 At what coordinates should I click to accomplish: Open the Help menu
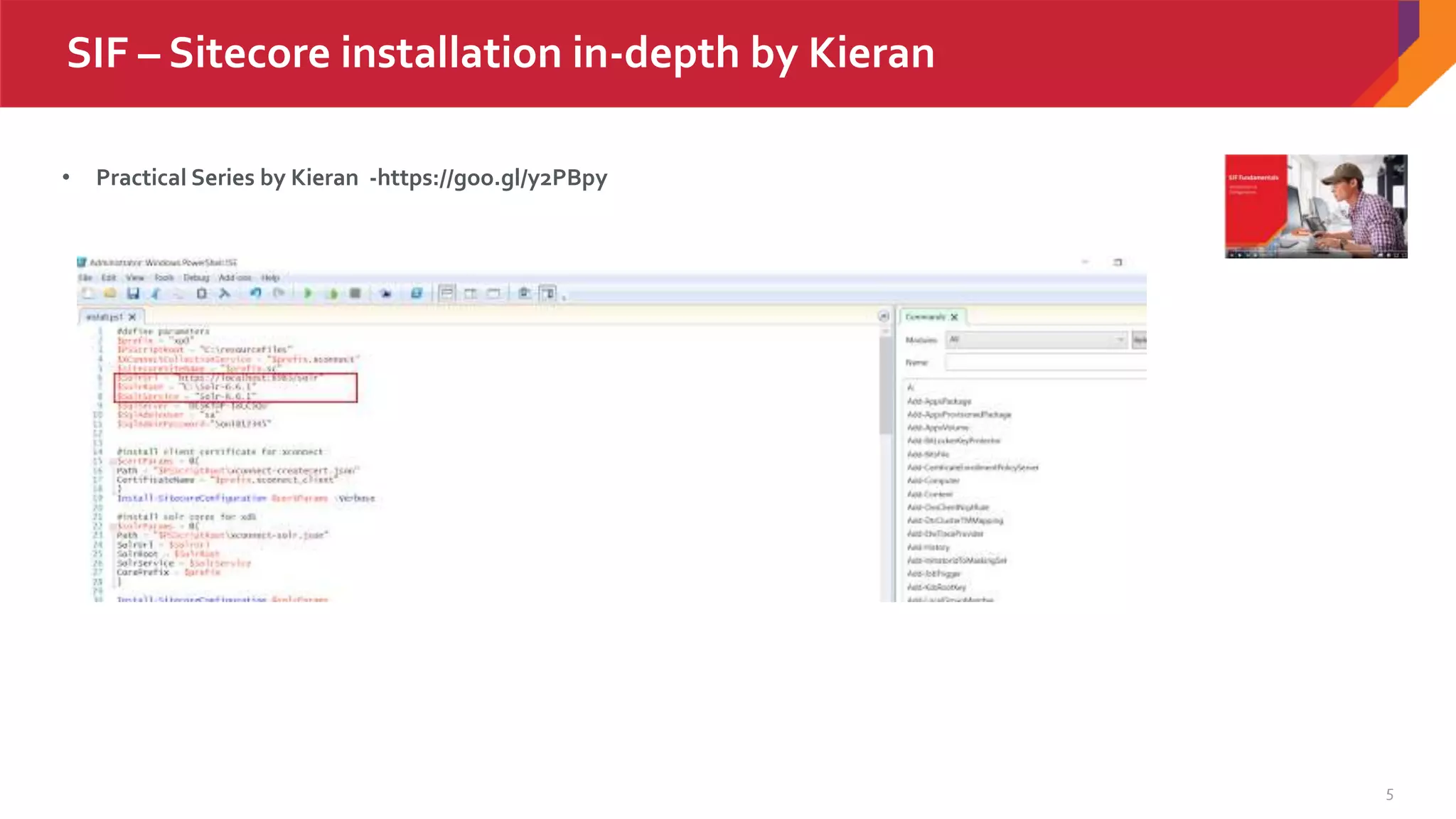click(270, 278)
